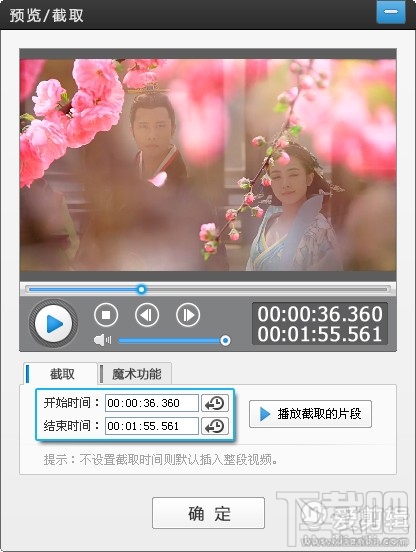Set end time to current position icon

point(215,426)
